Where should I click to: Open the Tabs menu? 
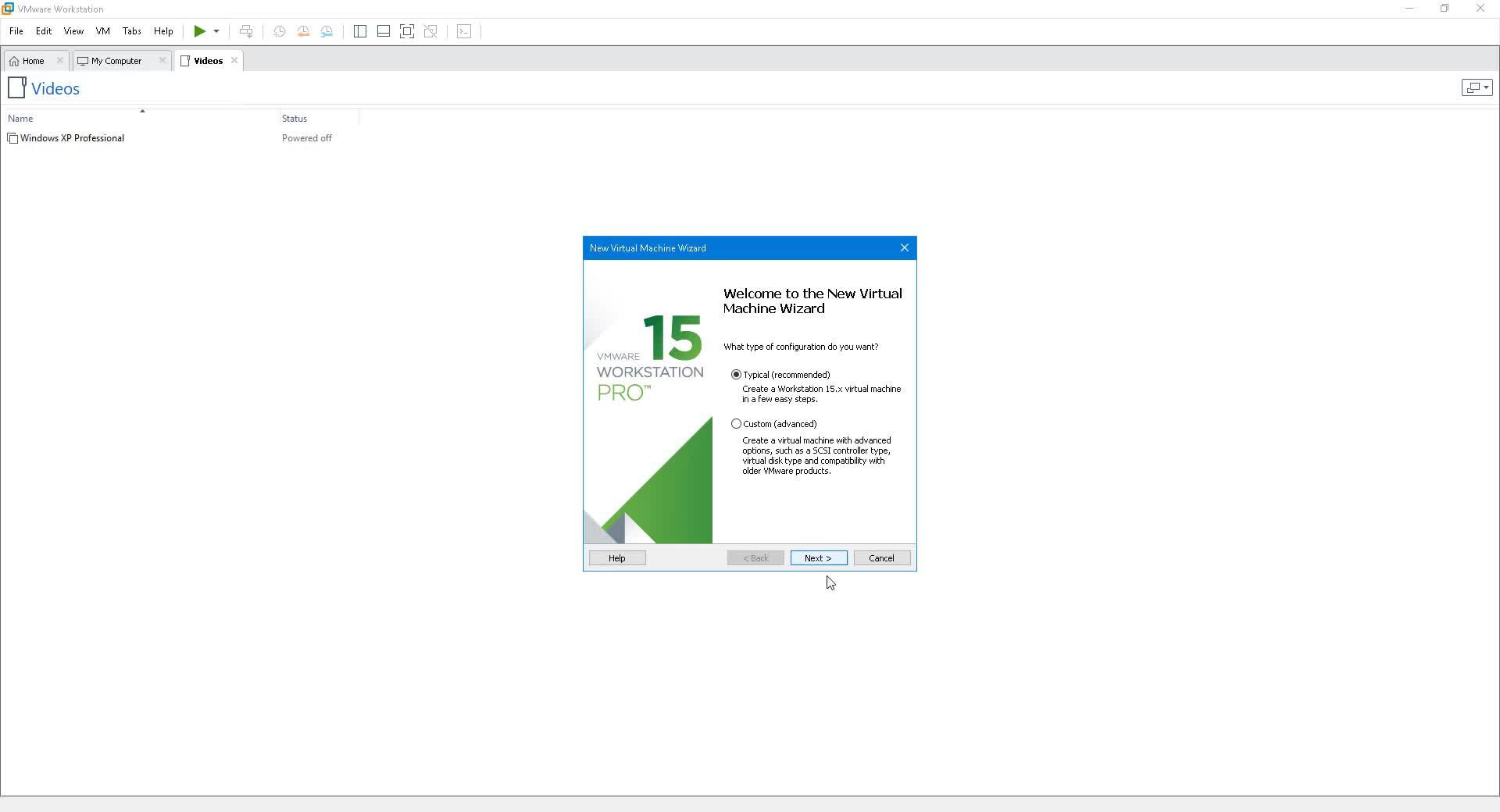pyautogui.click(x=131, y=31)
